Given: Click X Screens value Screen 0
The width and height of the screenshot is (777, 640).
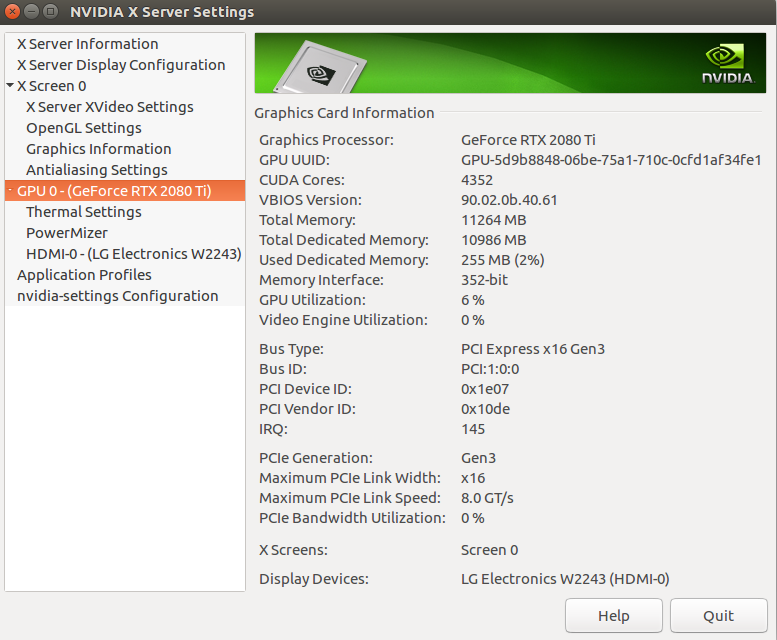Looking at the screenshot, I should click(489, 550).
